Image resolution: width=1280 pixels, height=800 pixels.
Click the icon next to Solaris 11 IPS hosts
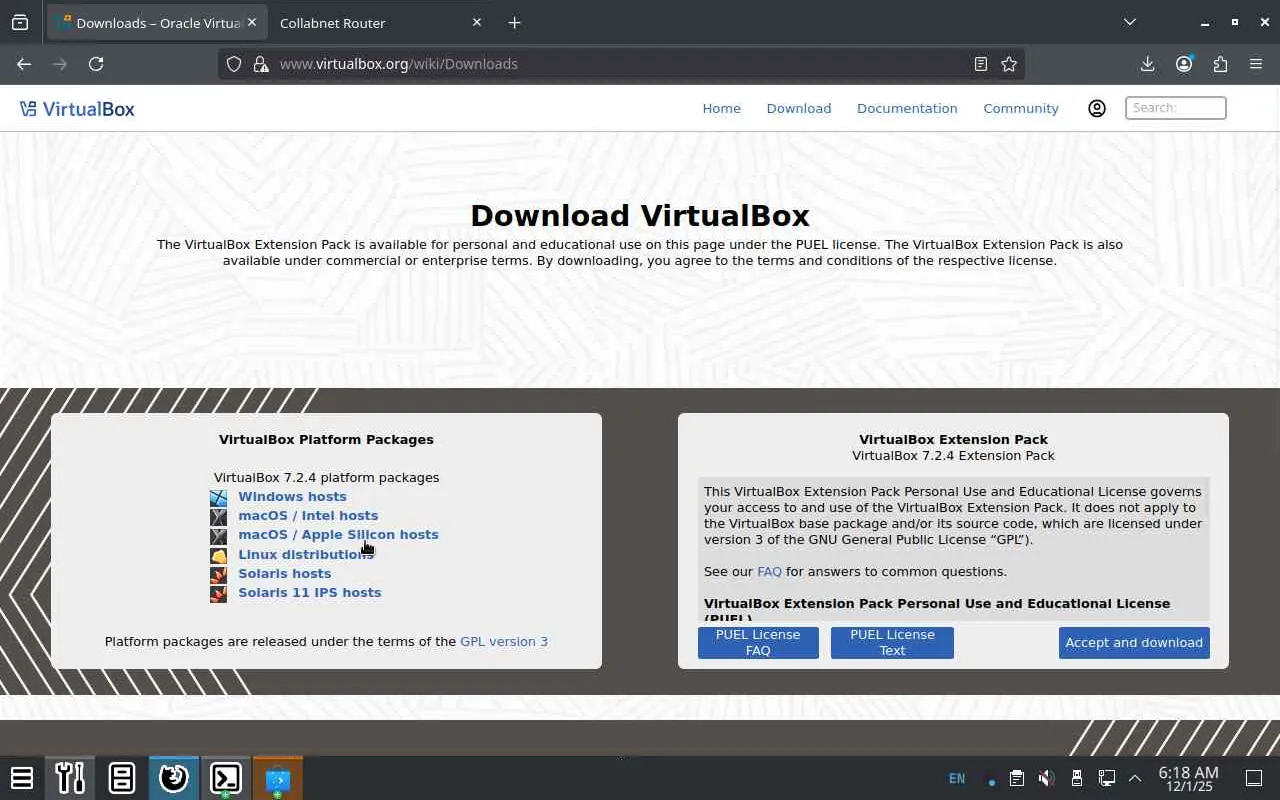218,593
